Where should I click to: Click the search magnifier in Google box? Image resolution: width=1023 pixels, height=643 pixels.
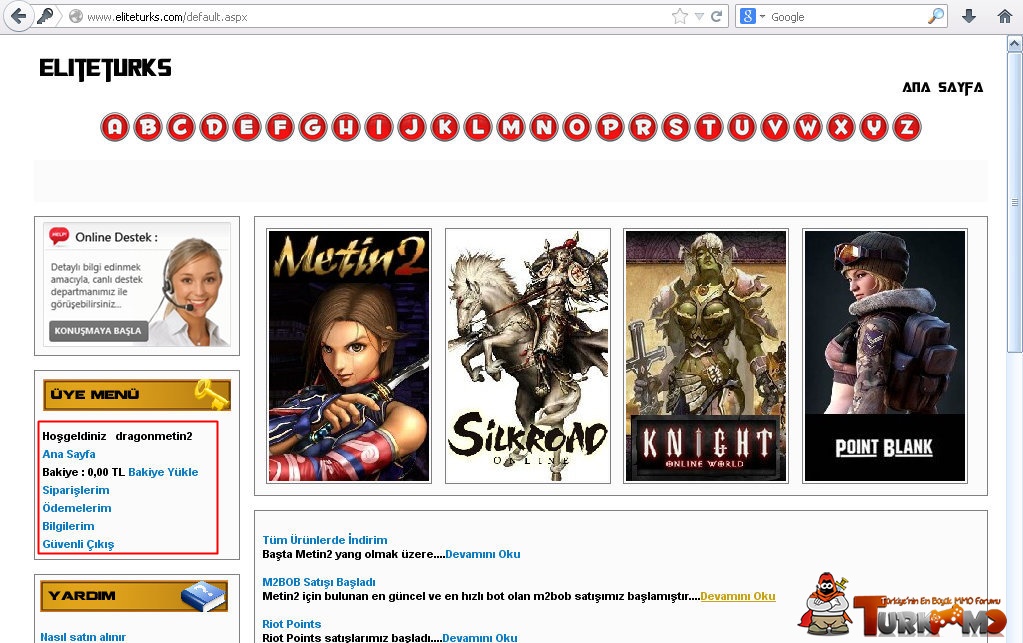(936, 16)
